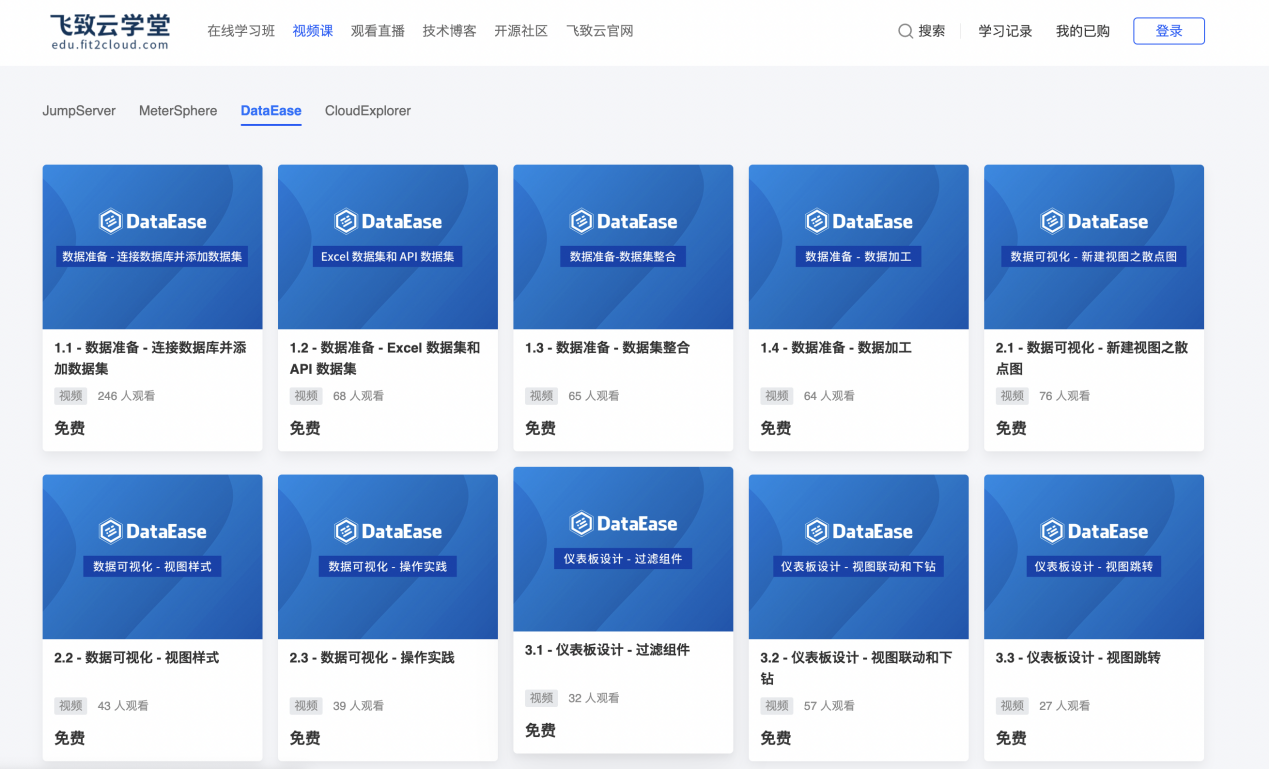Switch to the JumpServer tab
The image size is (1269, 769).
(x=79, y=111)
